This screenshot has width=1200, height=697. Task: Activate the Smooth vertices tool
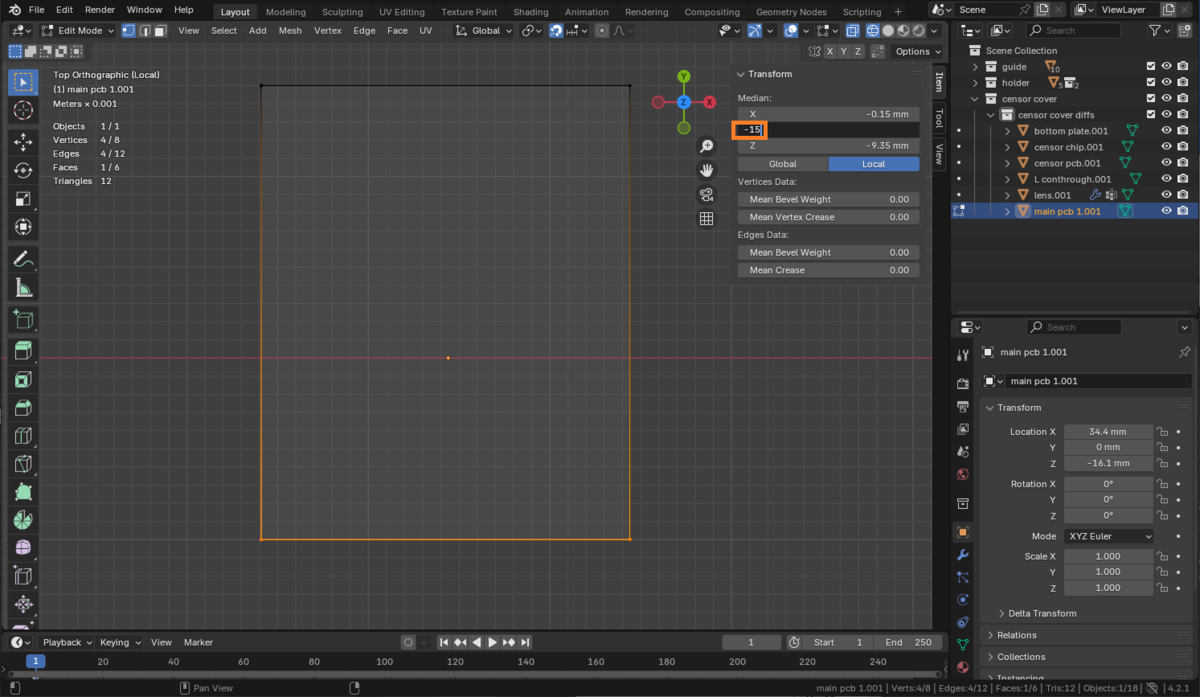23,548
